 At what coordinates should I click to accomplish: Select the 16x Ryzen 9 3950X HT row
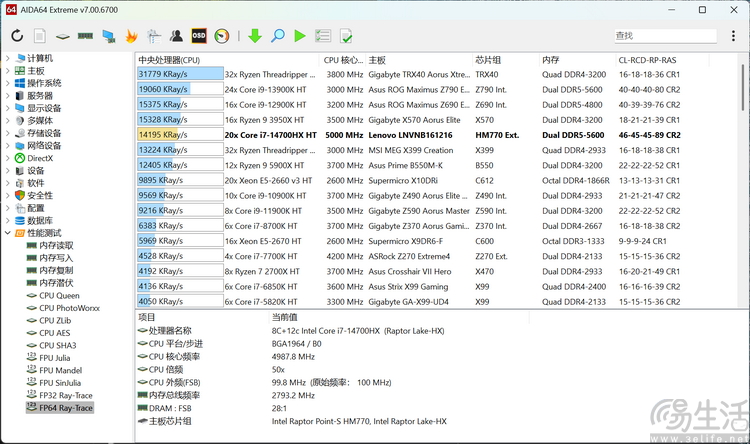pyautogui.click(x=438, y=120)
